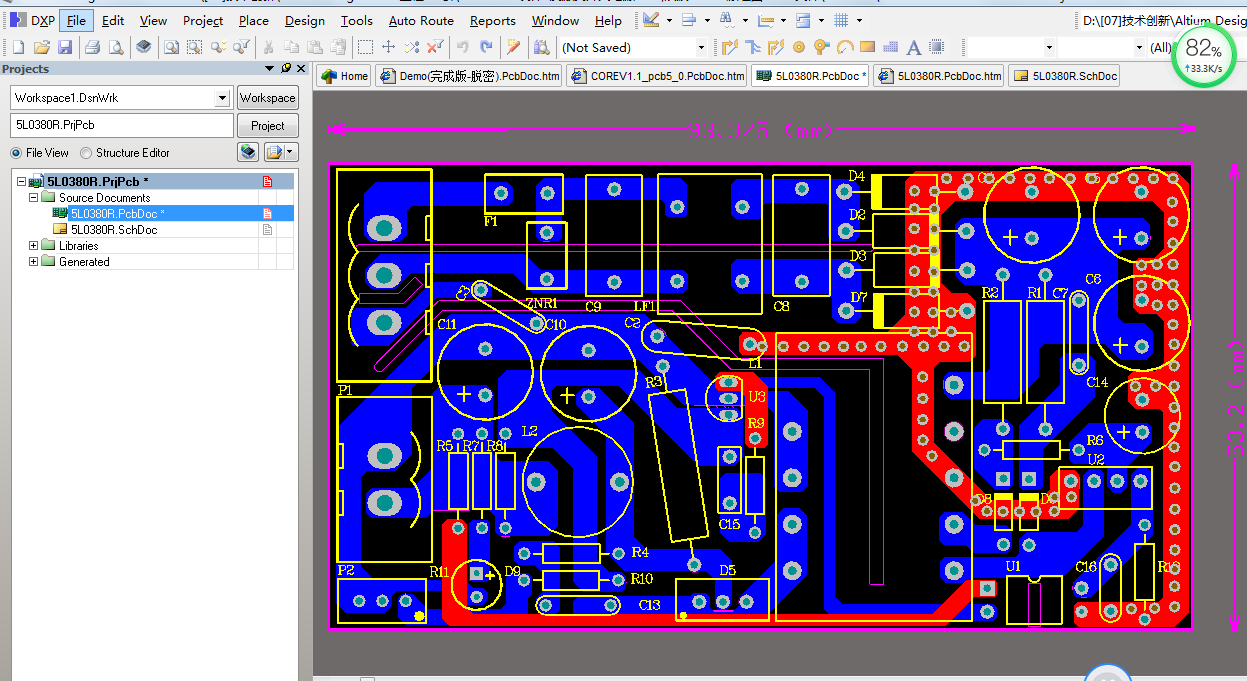Screen dimensions: 1247x681
Task: Click the Place Component chip icon
Action: click(937, 47)
